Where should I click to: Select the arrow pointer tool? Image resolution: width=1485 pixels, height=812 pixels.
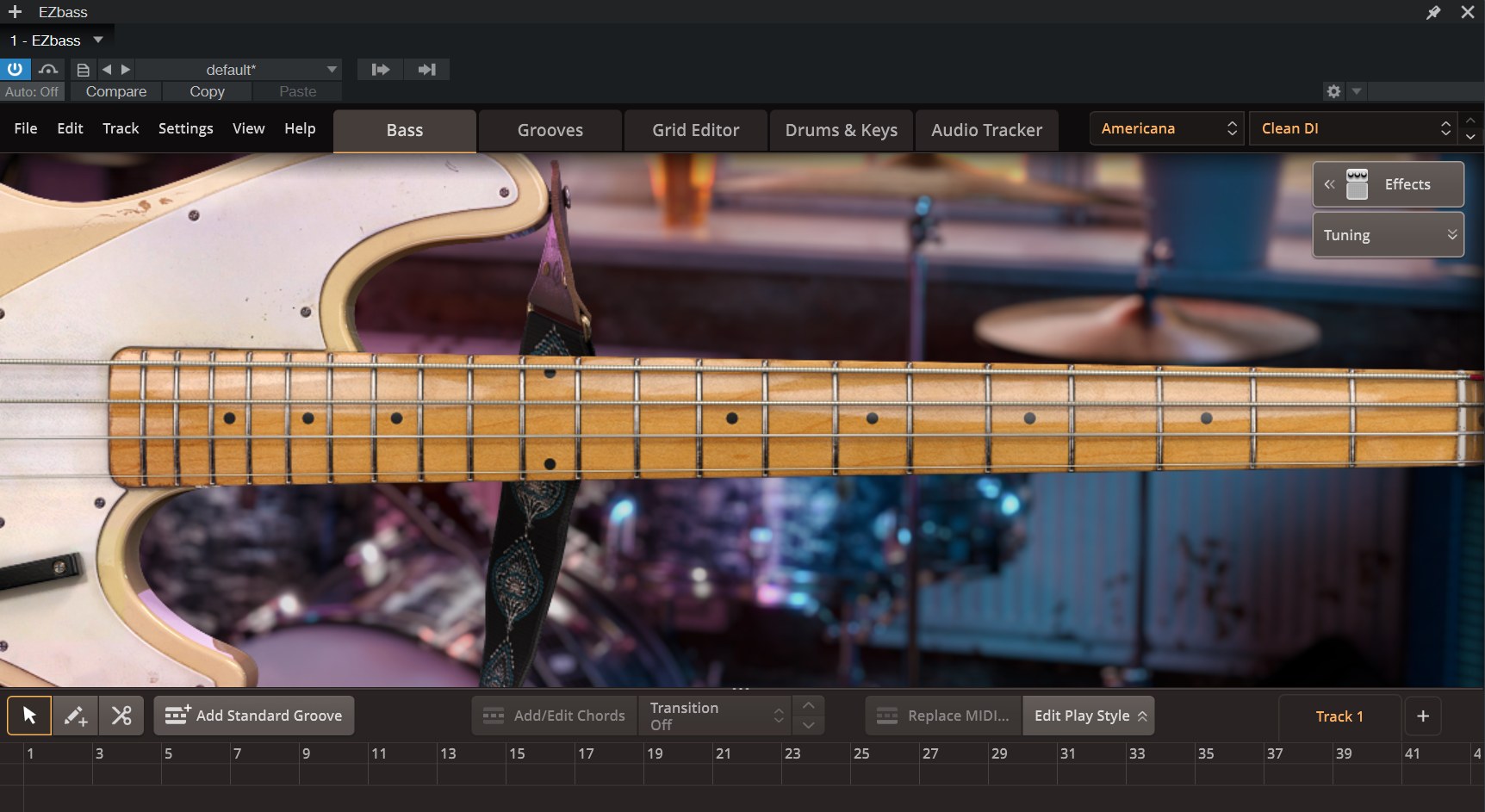click(29, 716)
